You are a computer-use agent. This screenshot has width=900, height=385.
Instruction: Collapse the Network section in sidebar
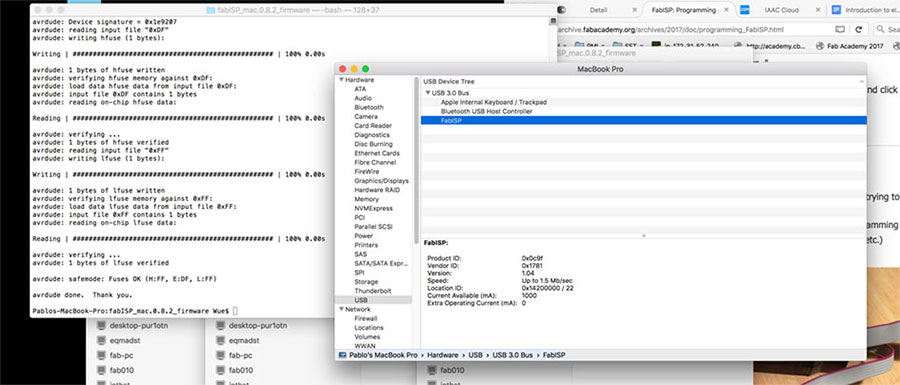point(341,309)
